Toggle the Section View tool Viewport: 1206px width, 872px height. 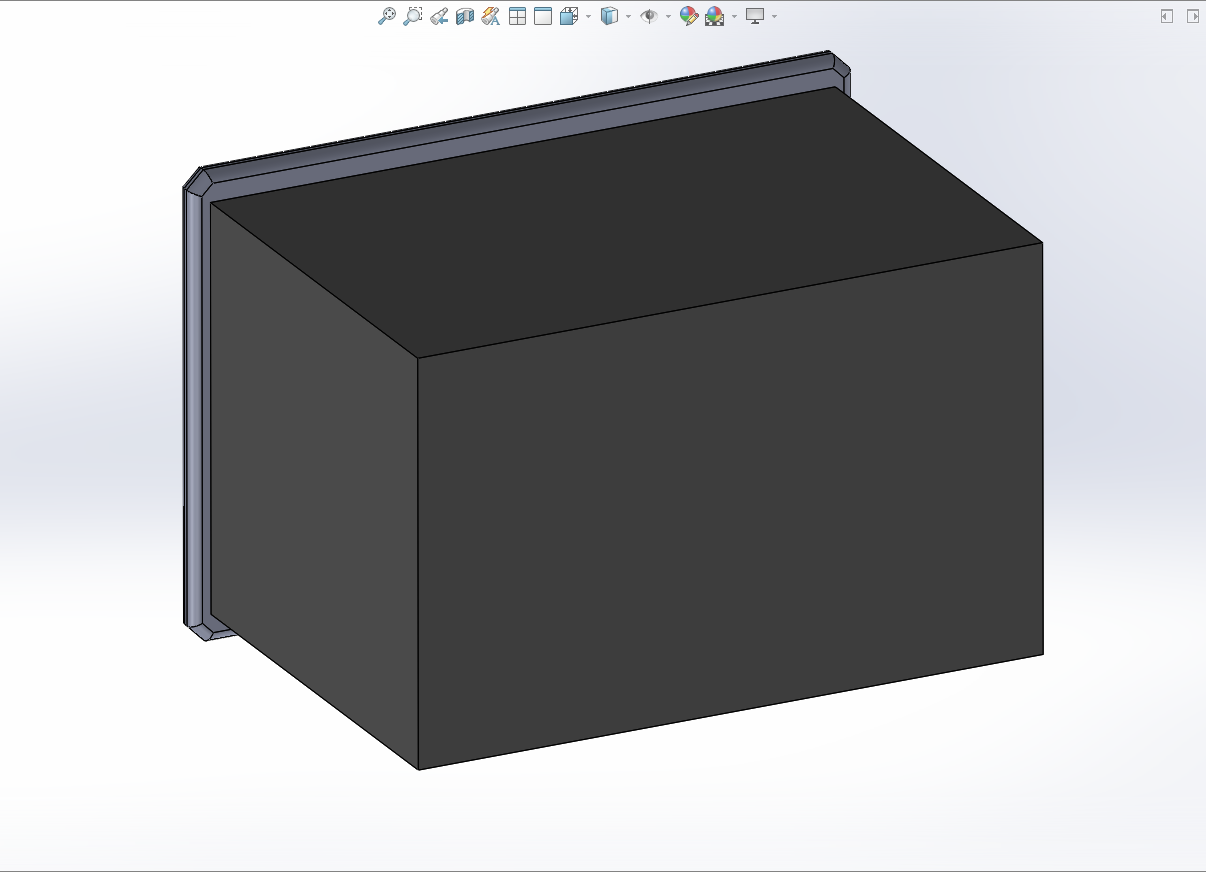tap(465, 16)
